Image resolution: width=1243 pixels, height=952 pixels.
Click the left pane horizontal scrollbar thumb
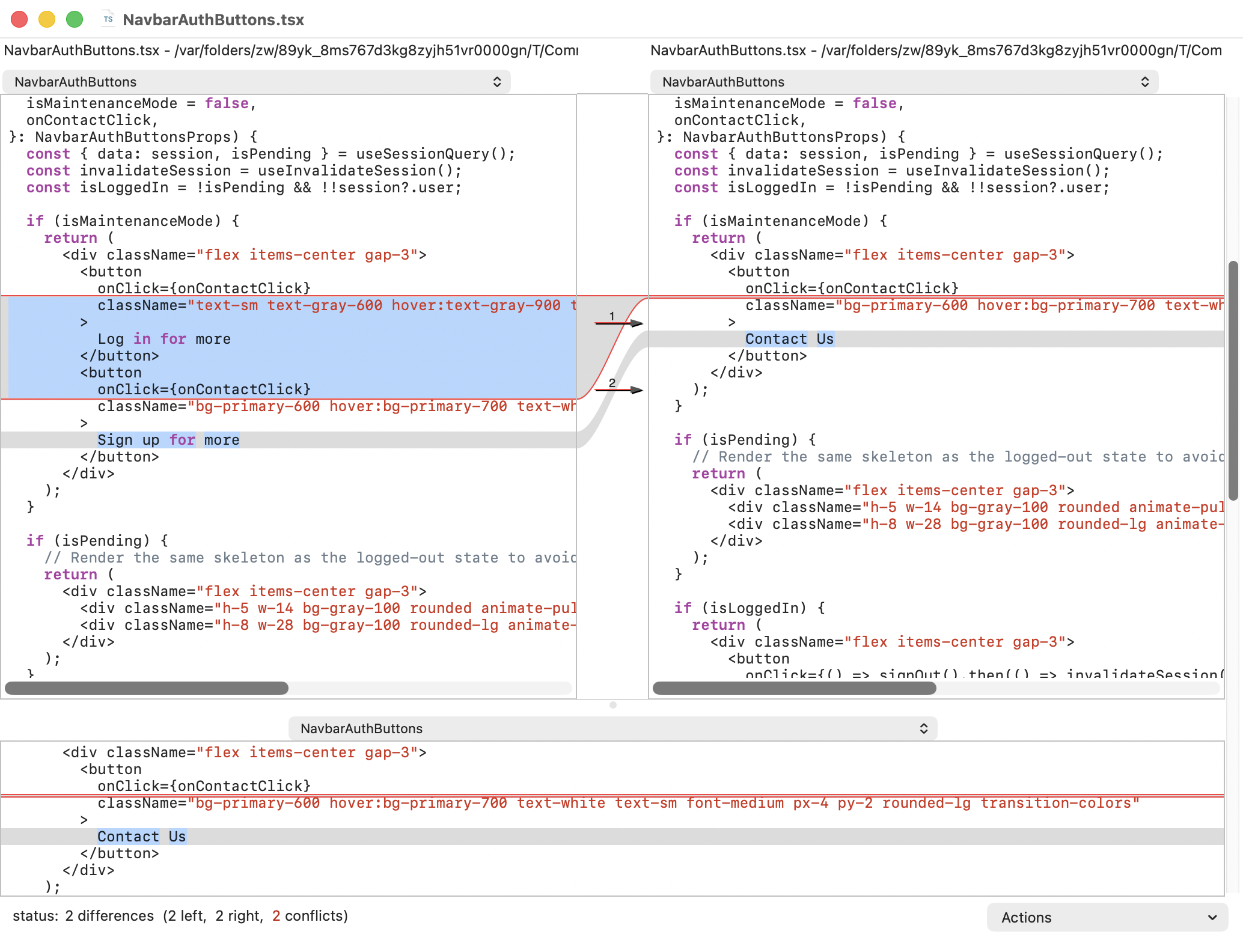[x=147, y=688]
